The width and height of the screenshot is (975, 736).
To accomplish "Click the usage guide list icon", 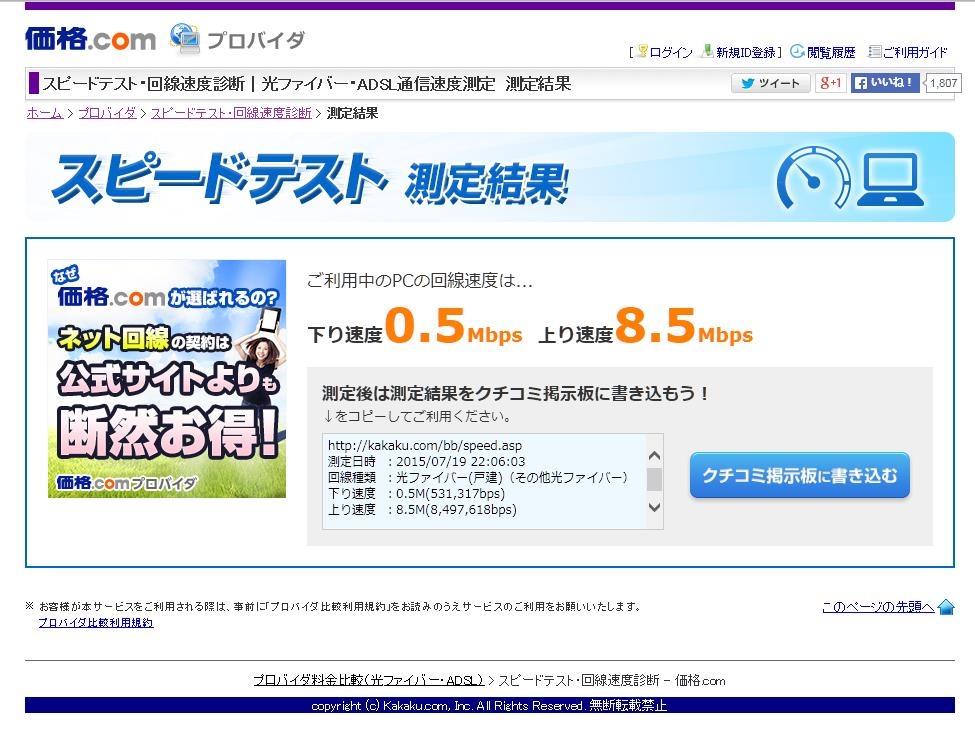I will 875,52.
